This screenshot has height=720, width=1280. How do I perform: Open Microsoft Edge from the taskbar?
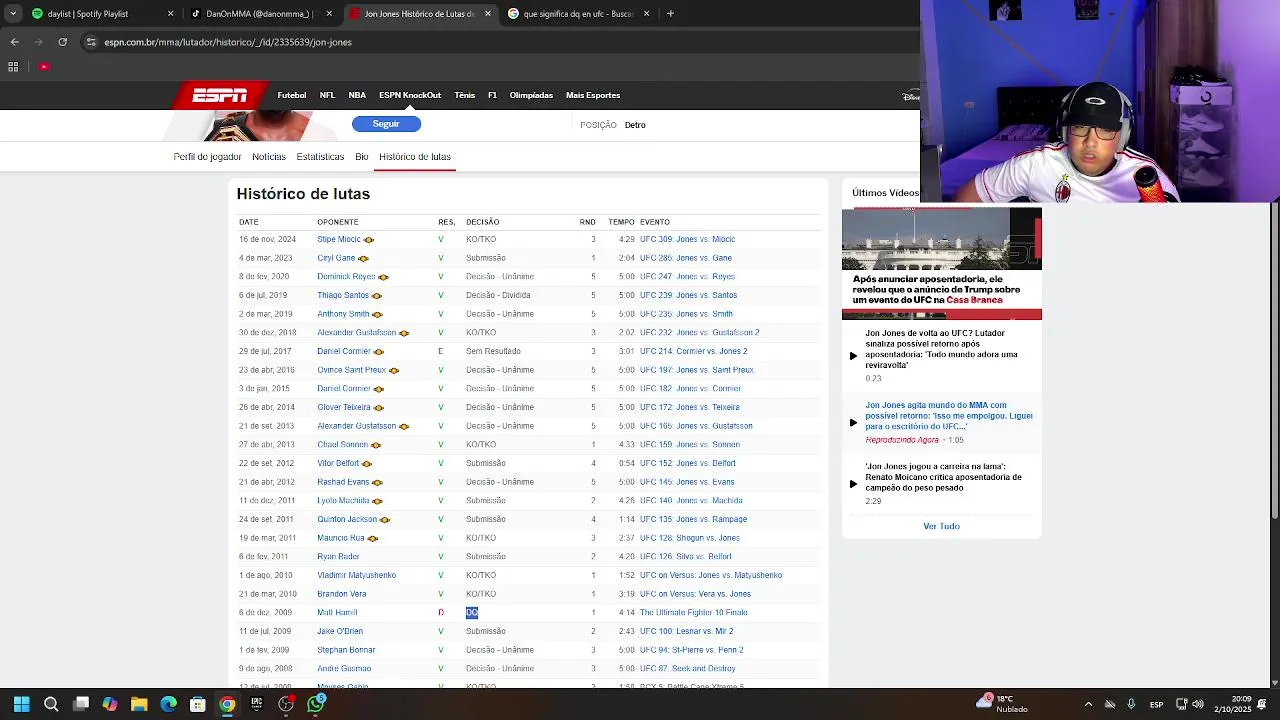(169, 704)
